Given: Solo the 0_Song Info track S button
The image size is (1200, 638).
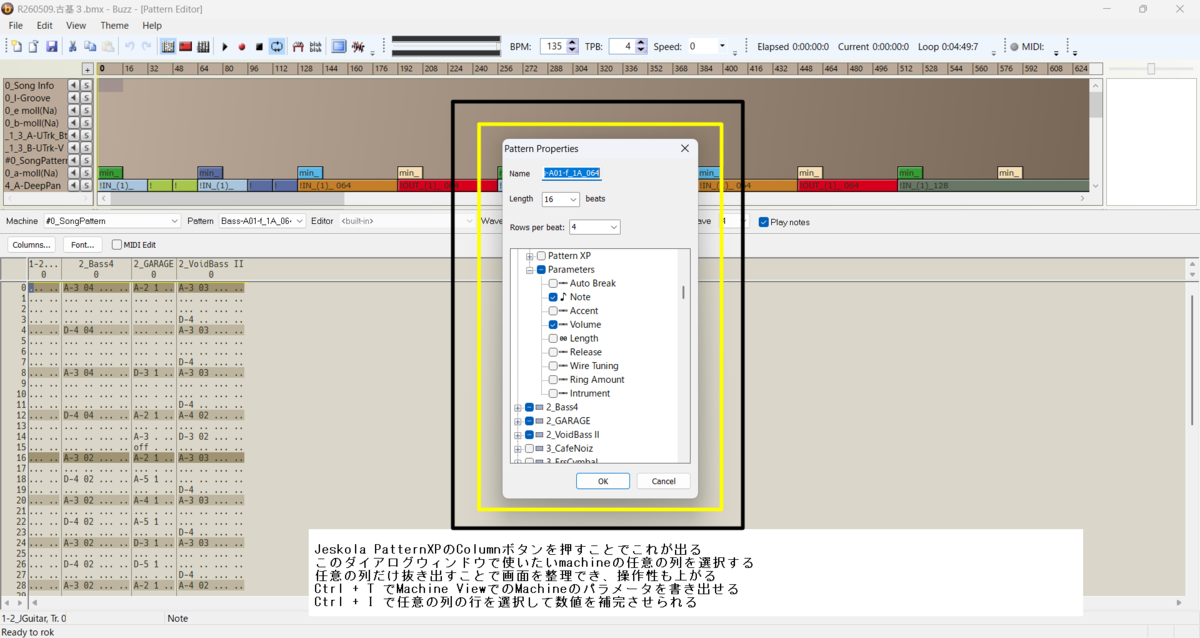Looking at the screenshot, I should (x=87, y=86).
